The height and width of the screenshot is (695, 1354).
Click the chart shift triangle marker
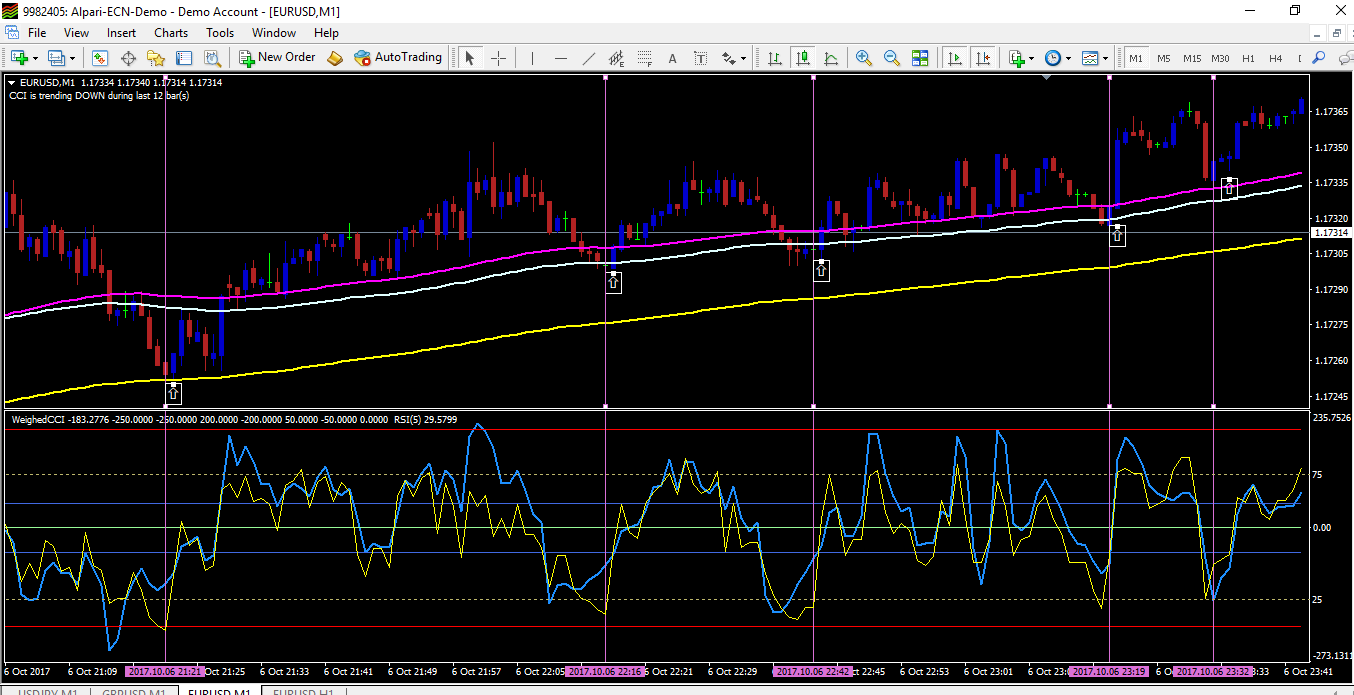1047,77
